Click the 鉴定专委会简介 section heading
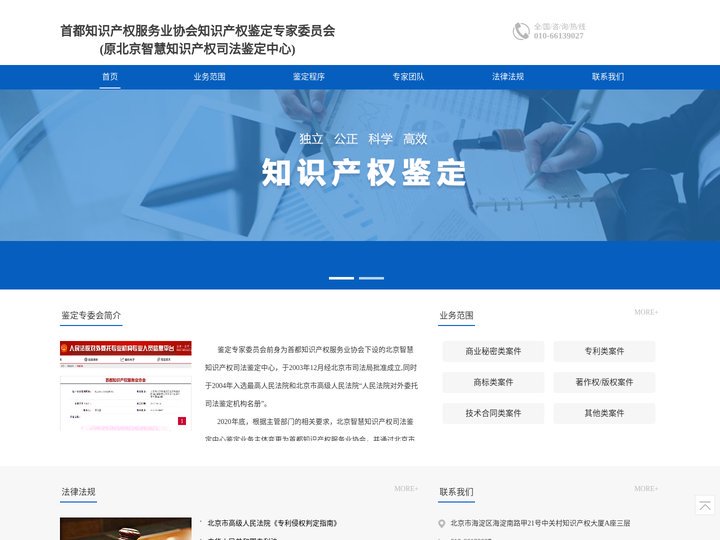Screen dimensions: 720x540 click(91, 315)
